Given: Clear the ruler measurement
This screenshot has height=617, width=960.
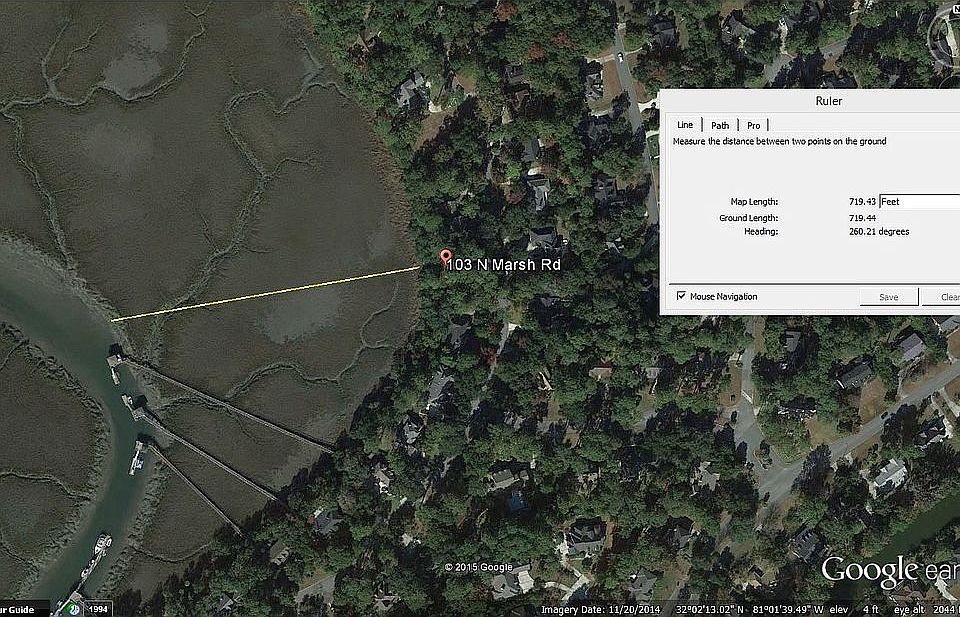Looking at the screenshot, I should pos(942,297).
